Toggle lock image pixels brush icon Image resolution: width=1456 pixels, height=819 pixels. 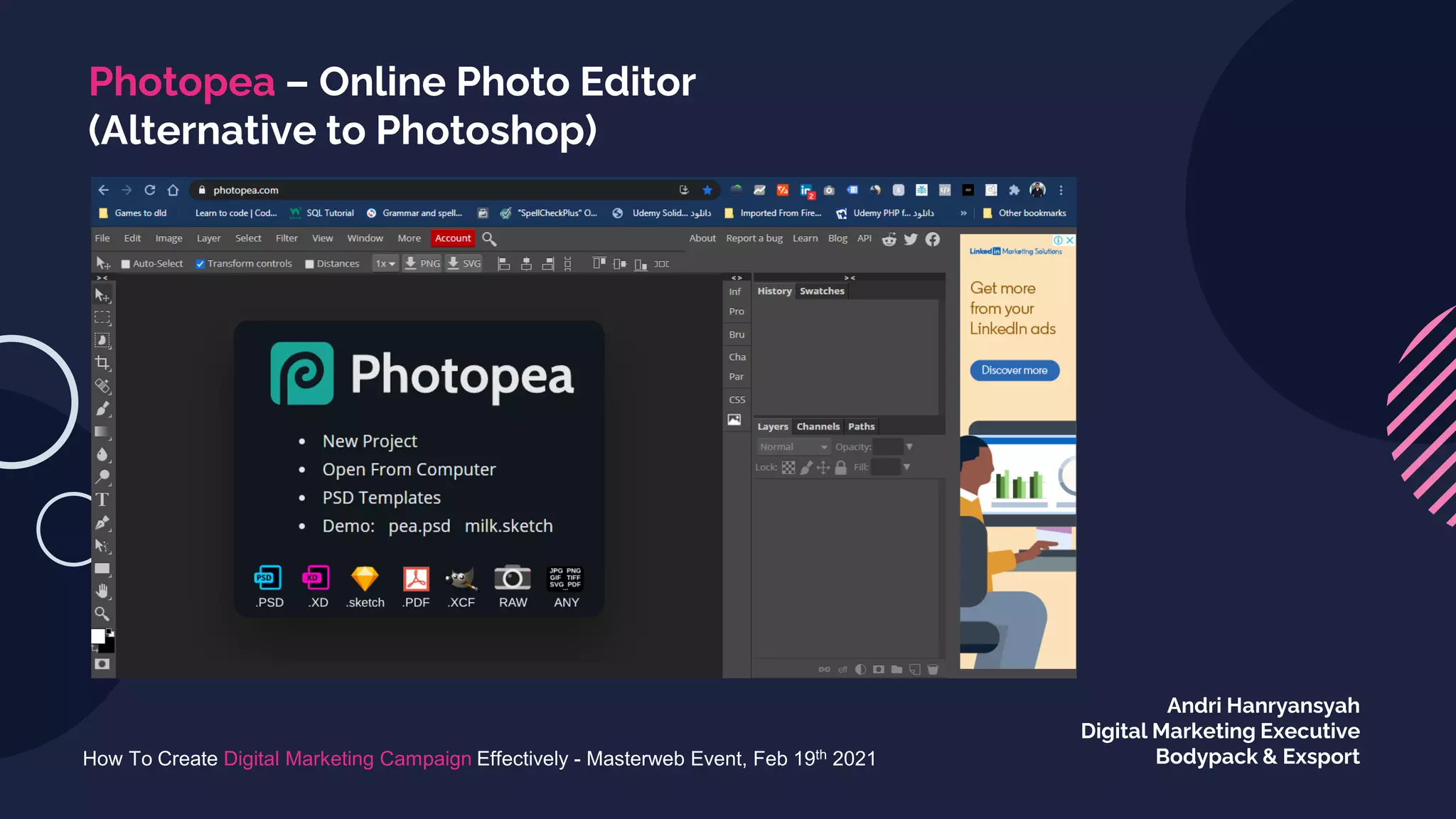pyautogui.click(x=806, y=468)
